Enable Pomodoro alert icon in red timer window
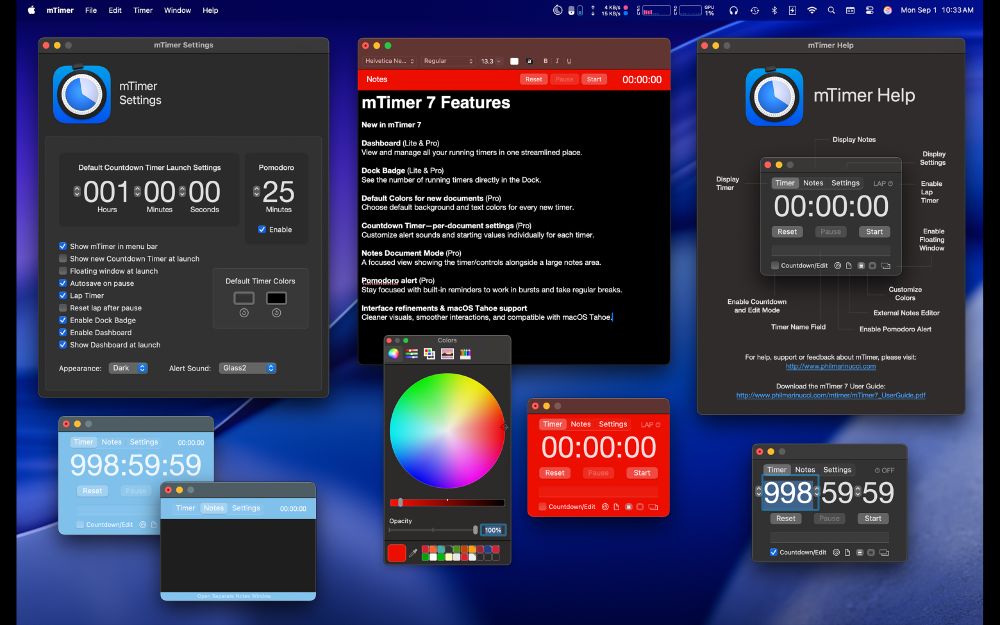 point(605,507)
